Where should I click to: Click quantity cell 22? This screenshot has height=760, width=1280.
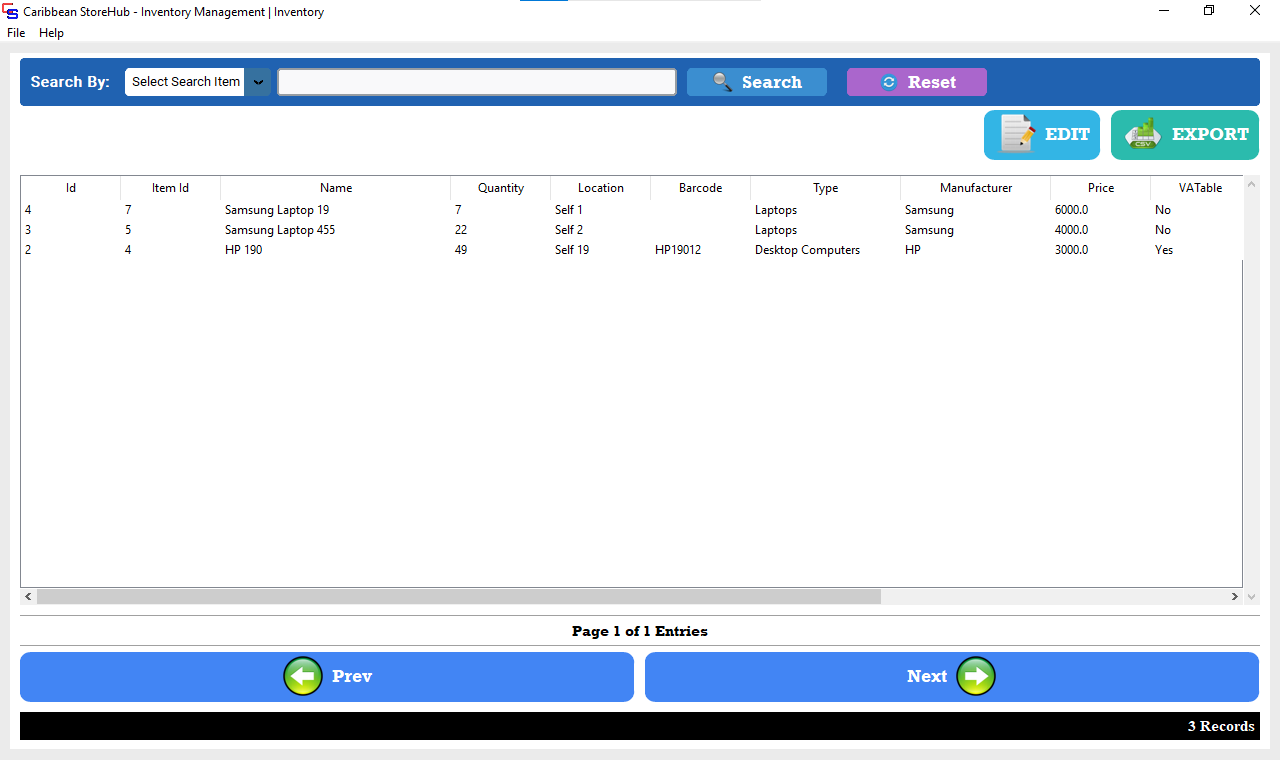(x=461, y=230)
